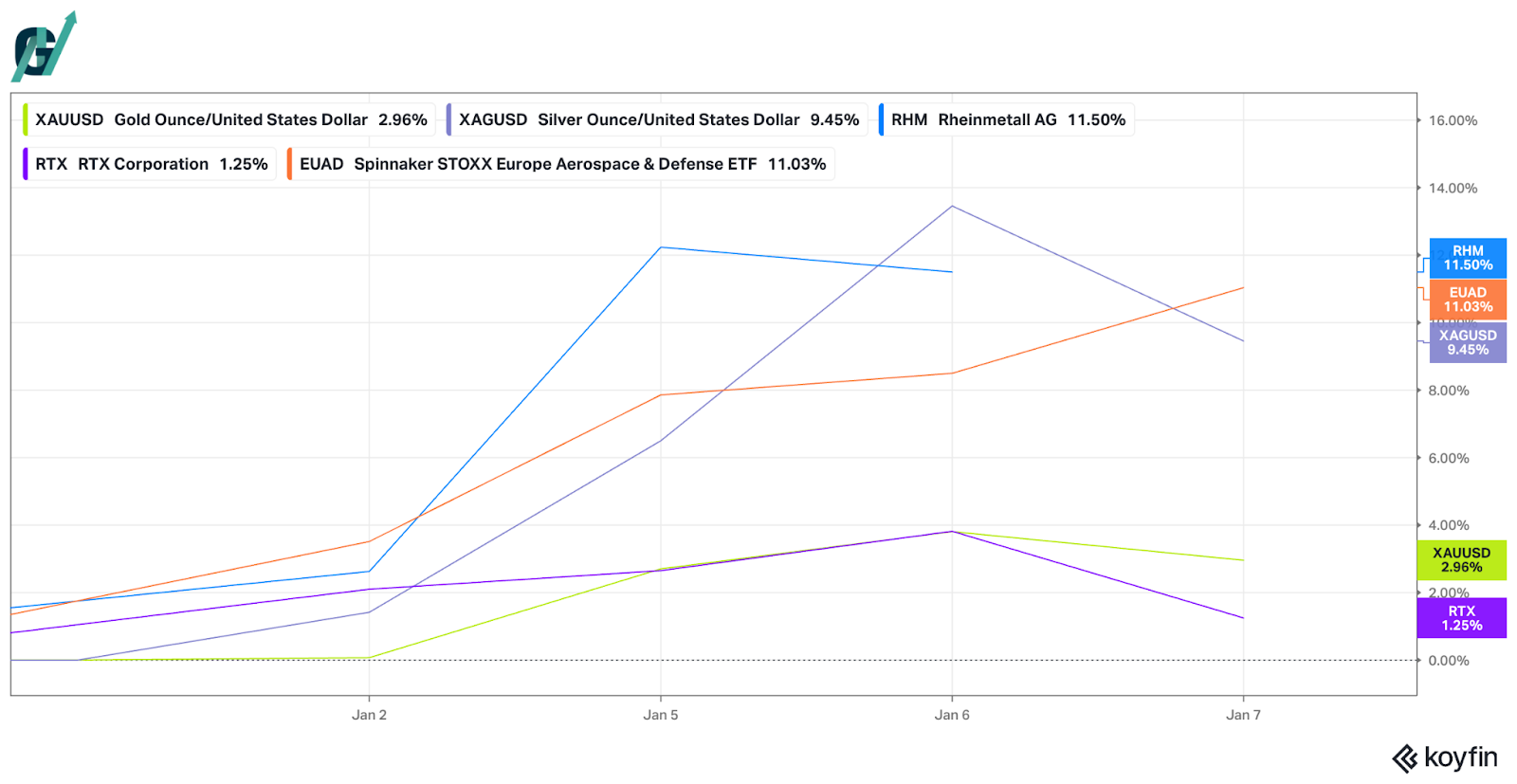Click the Jan 2 date label
This screenshot has width=1517, height=784.
click(x=369, y=715)
